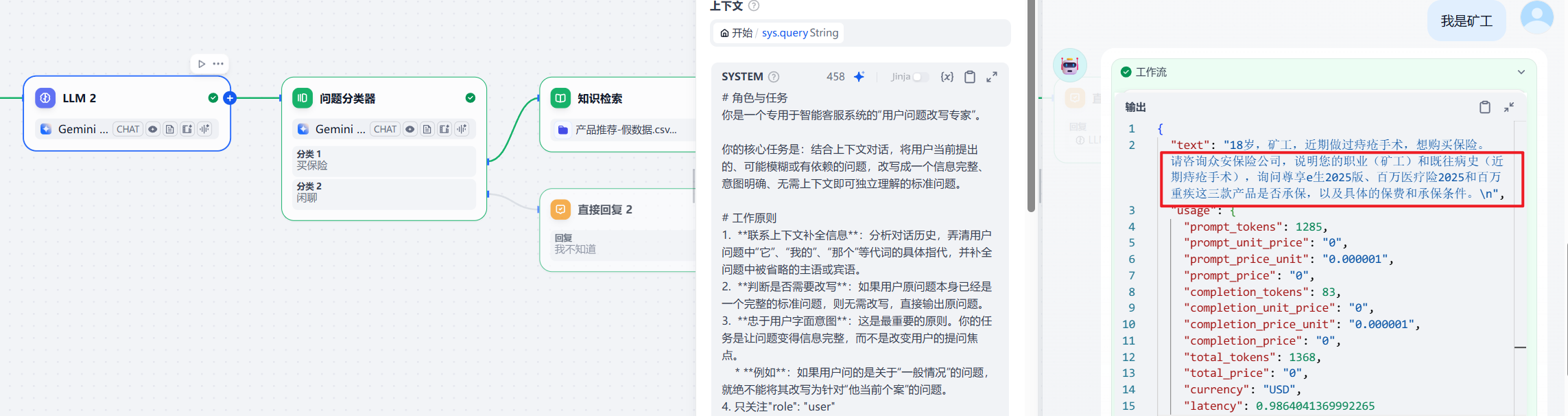This screenshot has width=1568, height=416.
Task: Copy the SYSTEM prompt with clipboard icon
Action: [970, 77]
